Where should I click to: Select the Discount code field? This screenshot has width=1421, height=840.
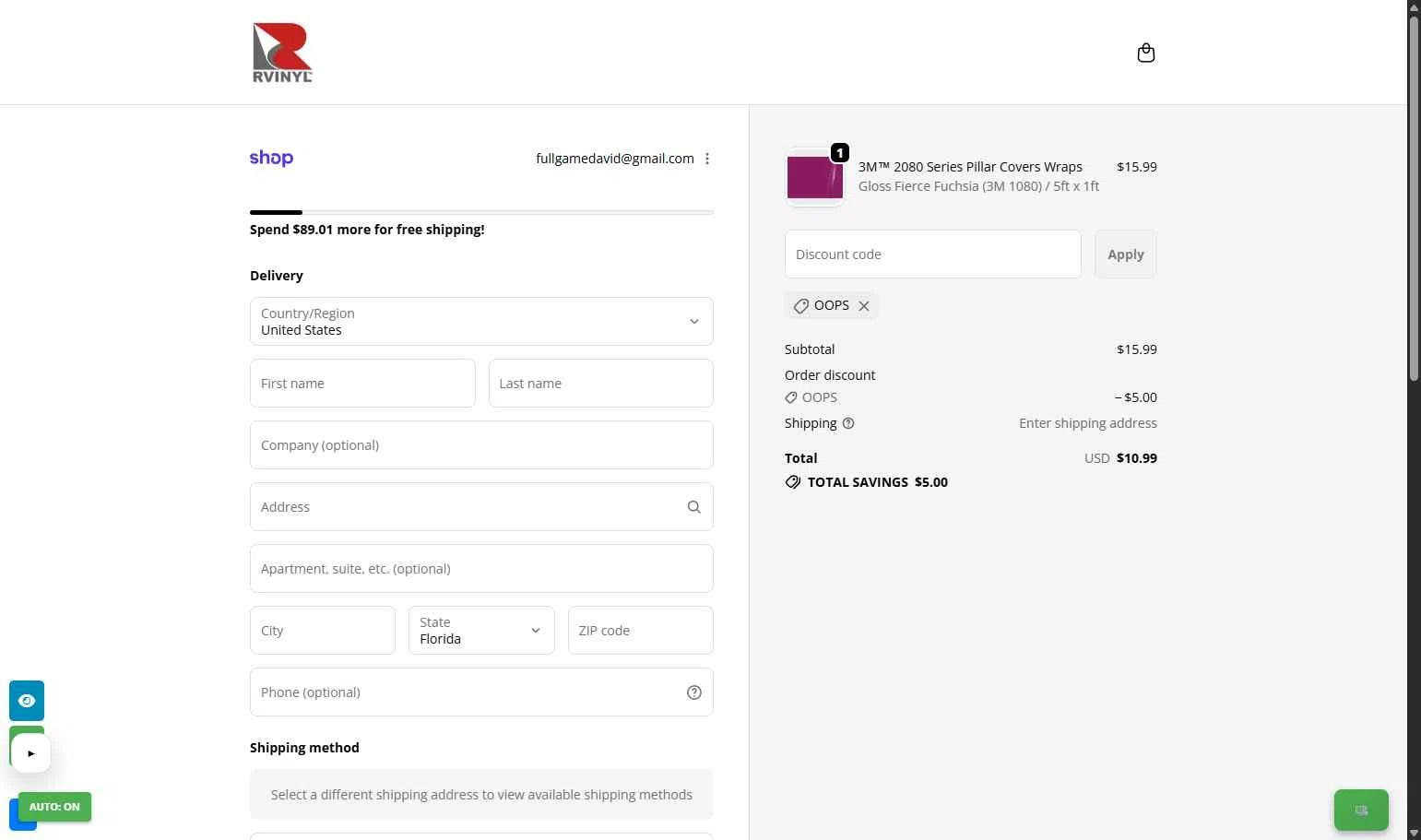(933, 254)
